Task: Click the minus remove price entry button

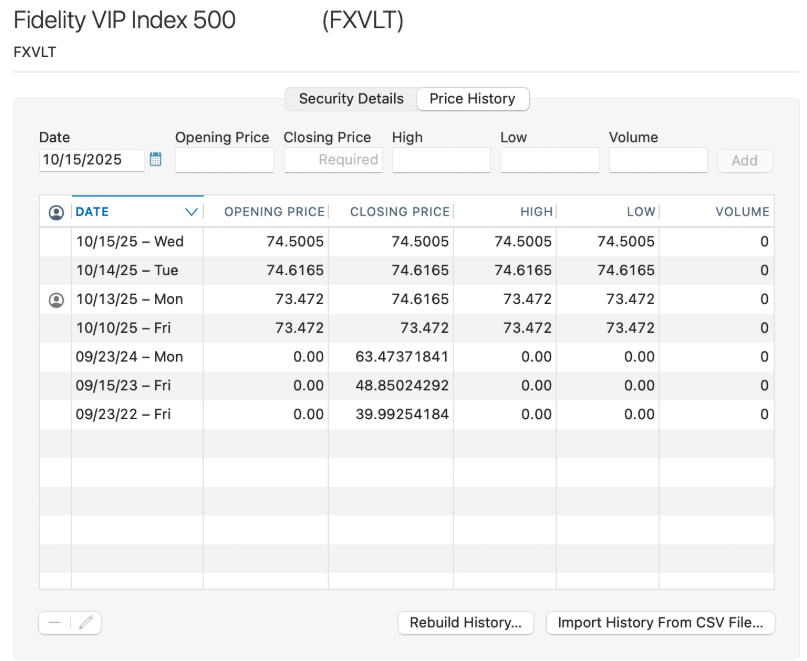Action: [55, 623]
